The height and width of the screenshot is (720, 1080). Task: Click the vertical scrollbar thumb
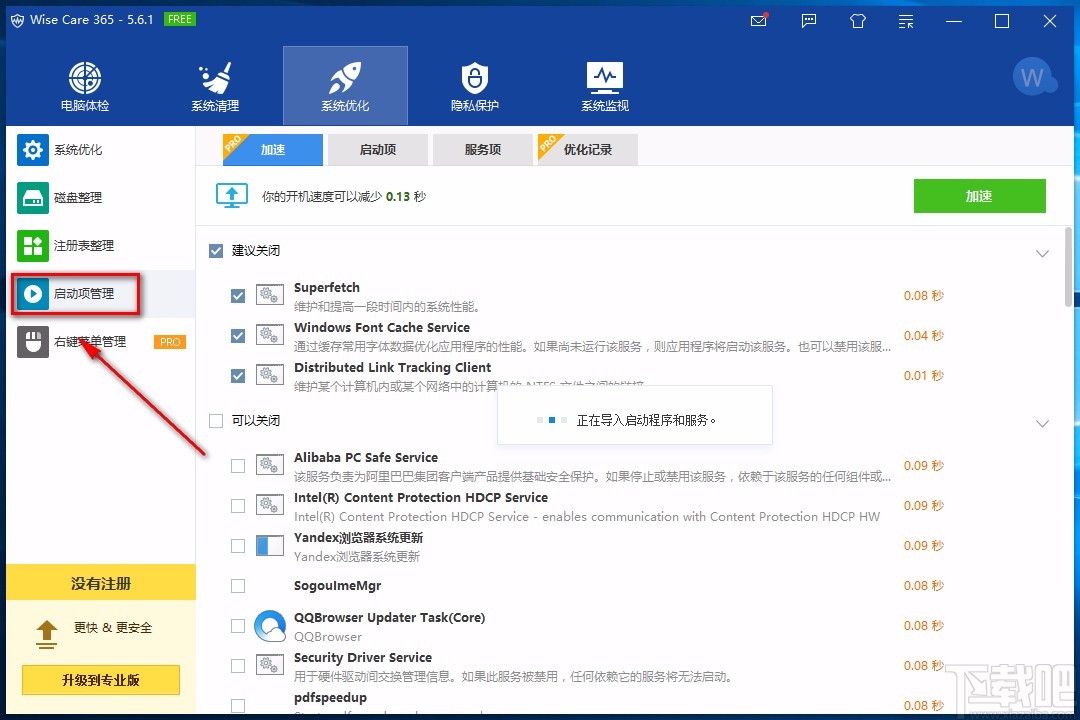click(x=1068, y=267)
